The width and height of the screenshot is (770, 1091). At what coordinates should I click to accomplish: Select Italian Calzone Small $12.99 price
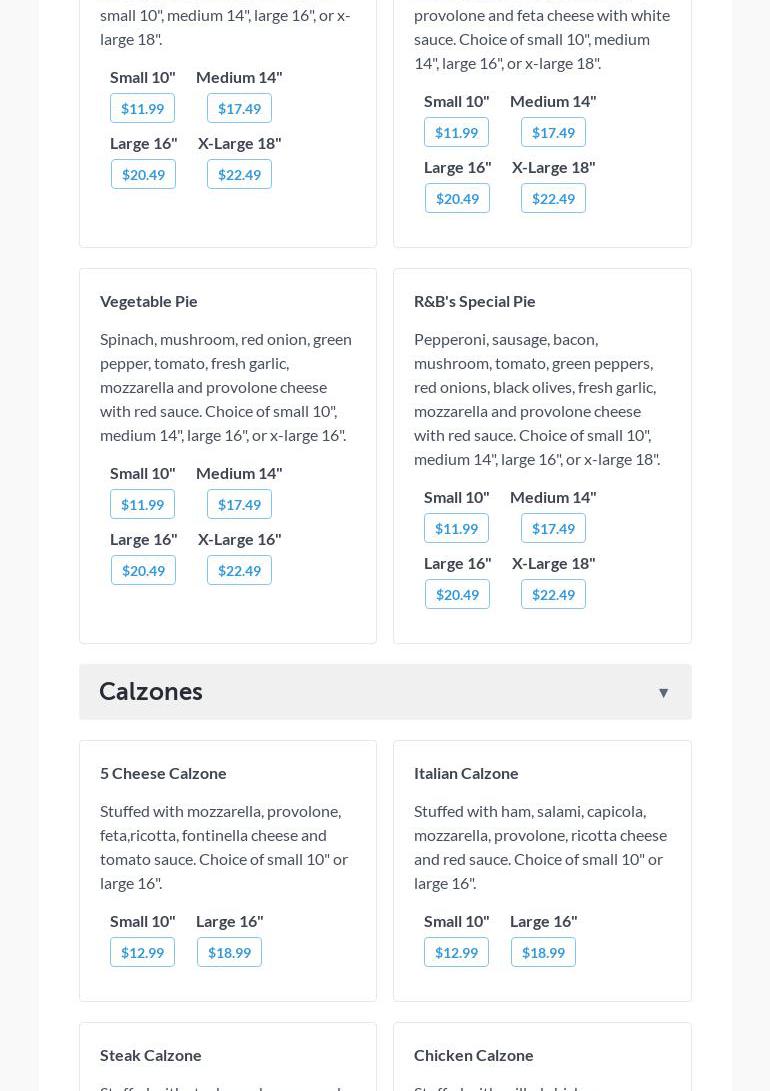coord(456,952)
